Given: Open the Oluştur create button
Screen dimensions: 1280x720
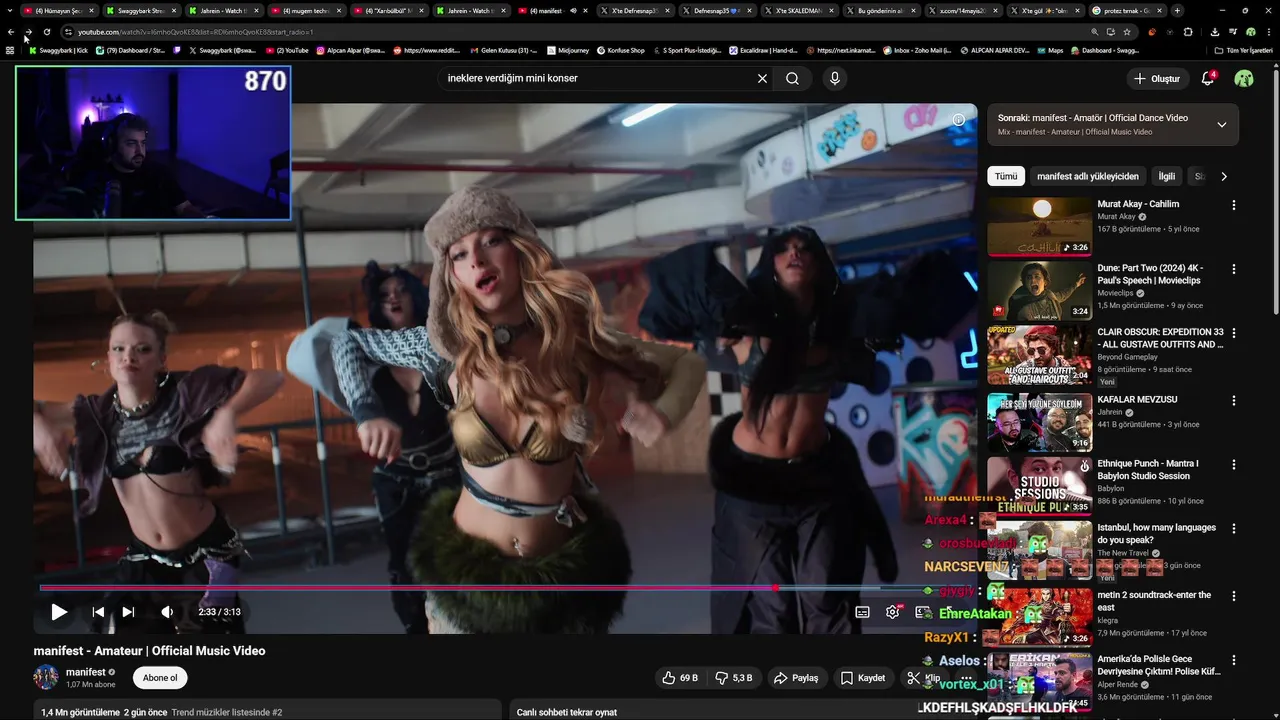Looking at the screenshot, I should pyautogui.click(x=1158, y=78).
